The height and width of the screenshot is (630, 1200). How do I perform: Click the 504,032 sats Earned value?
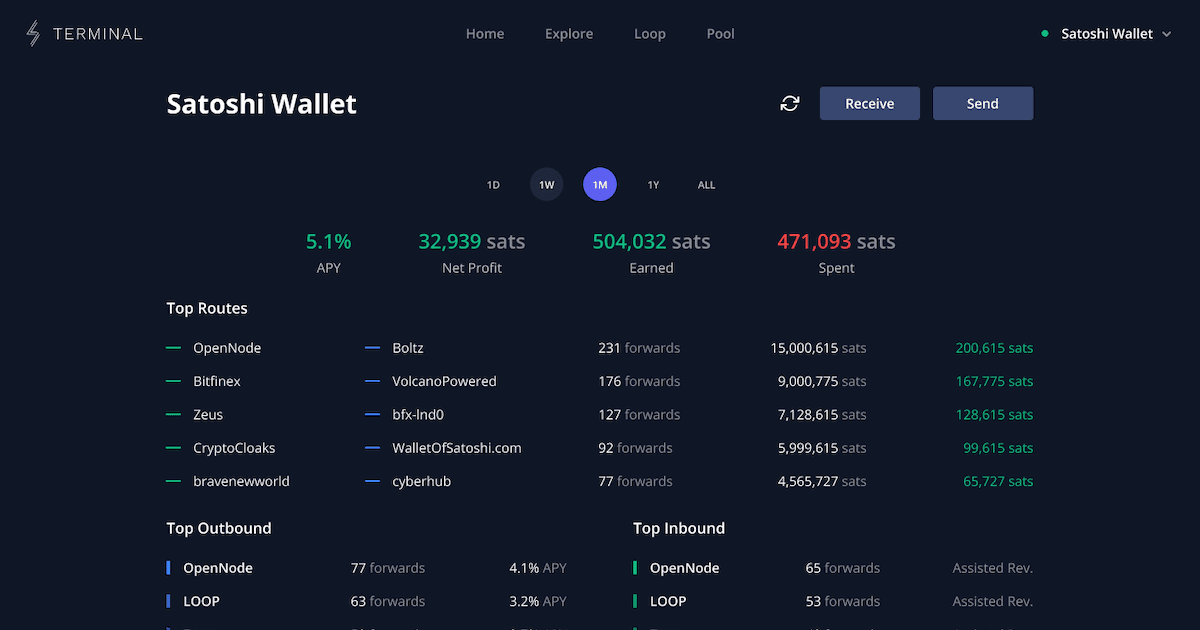click(x=652, y=242)
